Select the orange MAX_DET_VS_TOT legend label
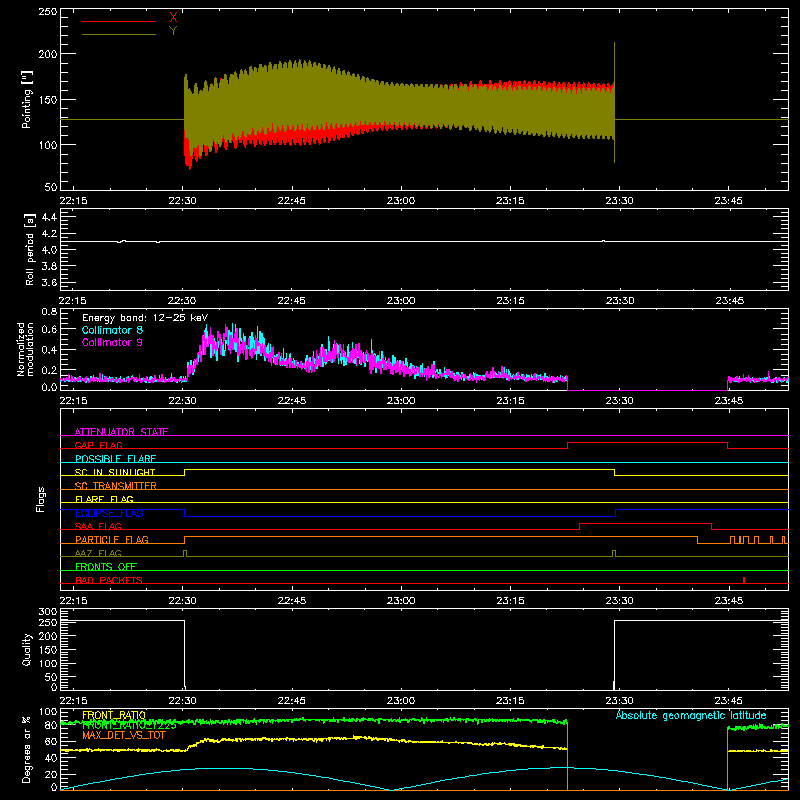The image size is (800, 800). [124, 735]
